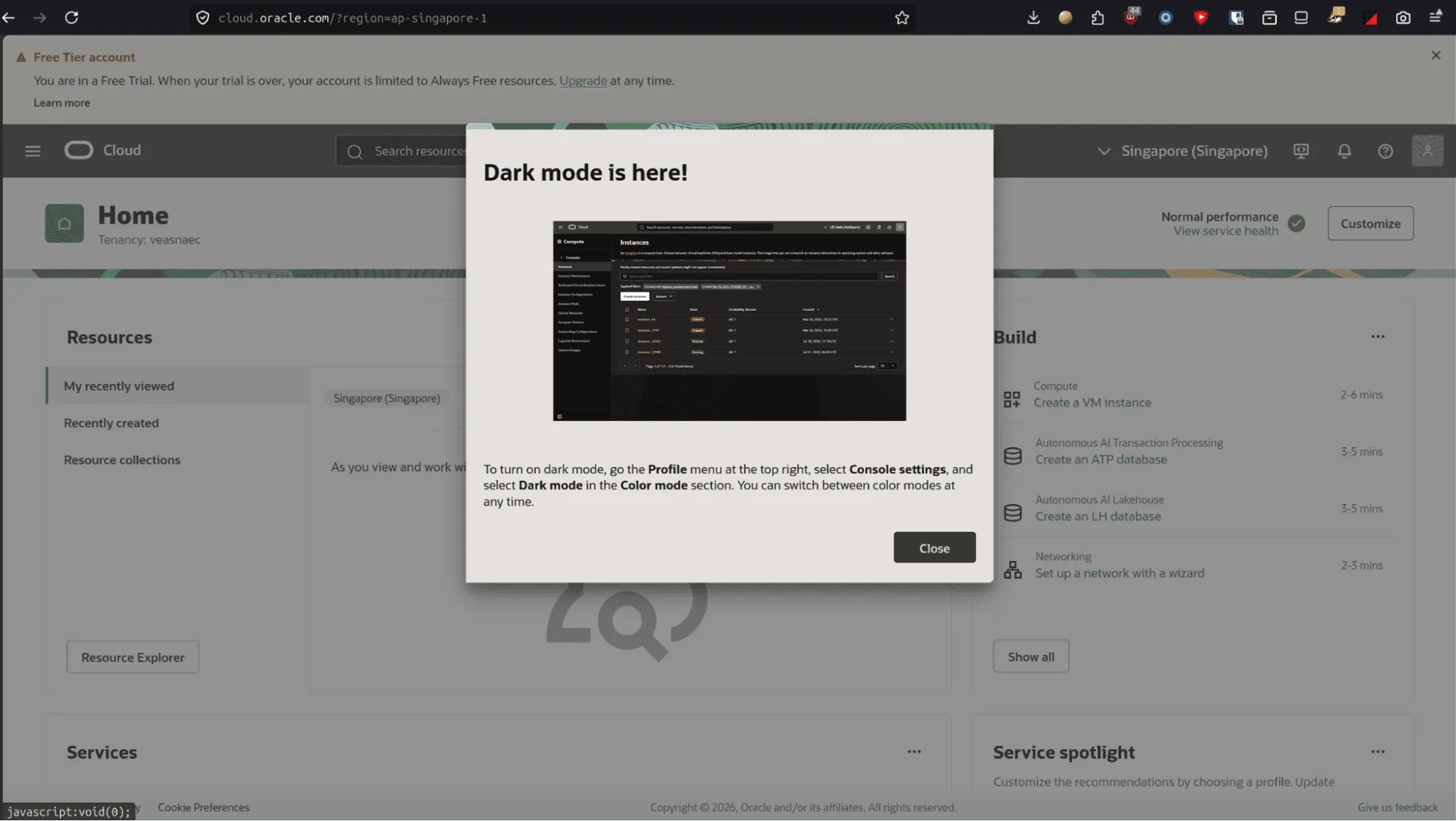Open the browser menu at far right
The height and width of the screenshot is (821, 1456).
(1436, 17)
